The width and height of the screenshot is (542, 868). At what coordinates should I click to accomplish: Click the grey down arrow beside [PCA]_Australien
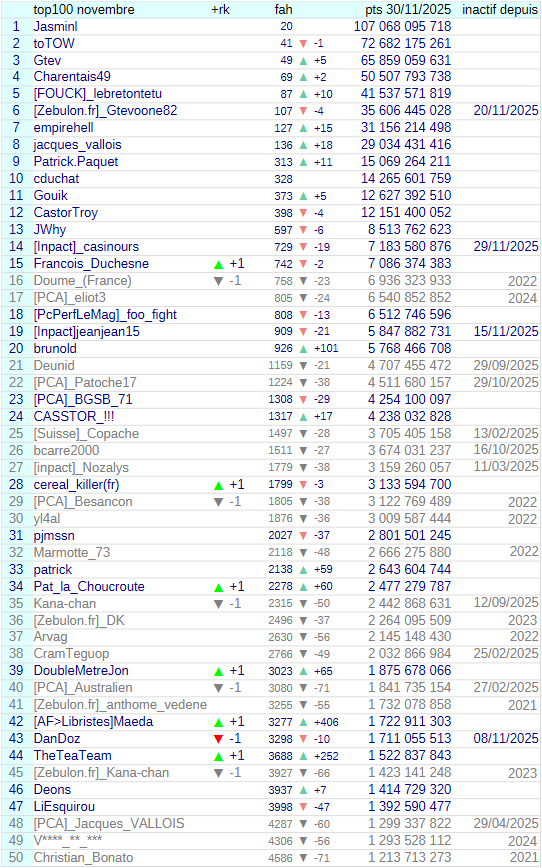coord(219,689)
